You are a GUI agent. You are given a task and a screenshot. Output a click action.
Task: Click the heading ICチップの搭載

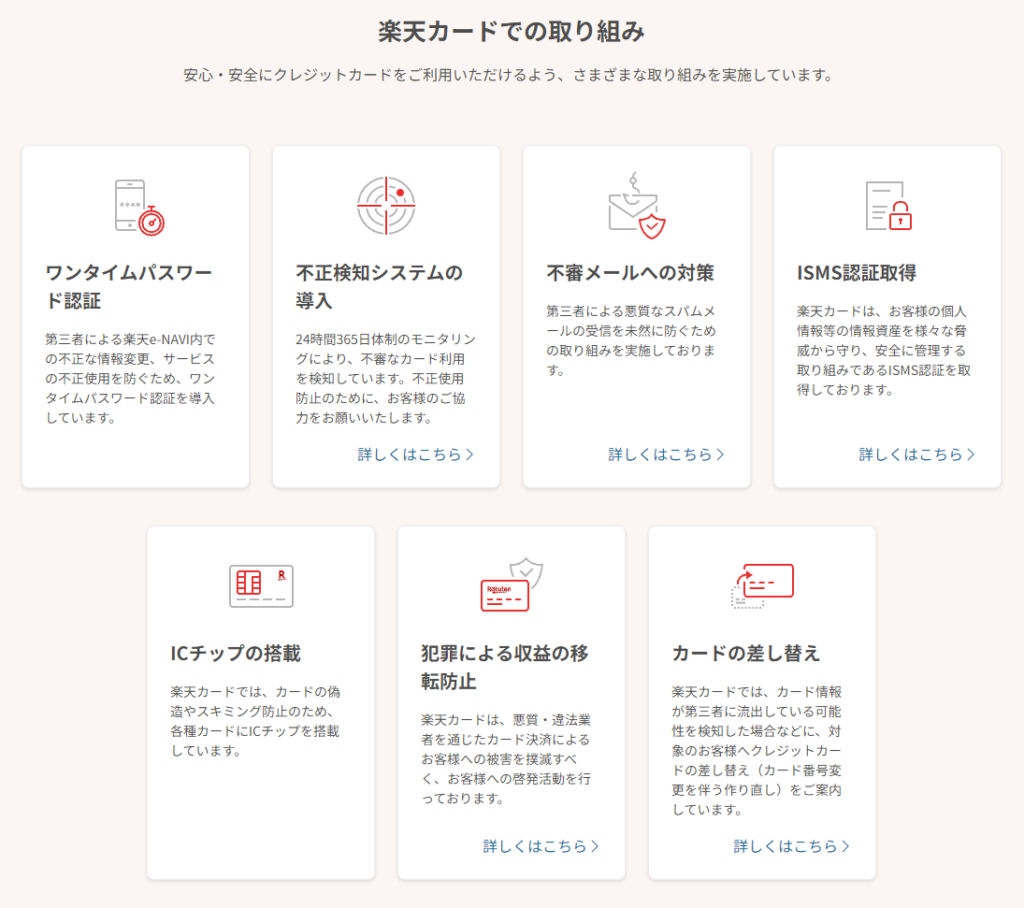[x=236, y=653]
